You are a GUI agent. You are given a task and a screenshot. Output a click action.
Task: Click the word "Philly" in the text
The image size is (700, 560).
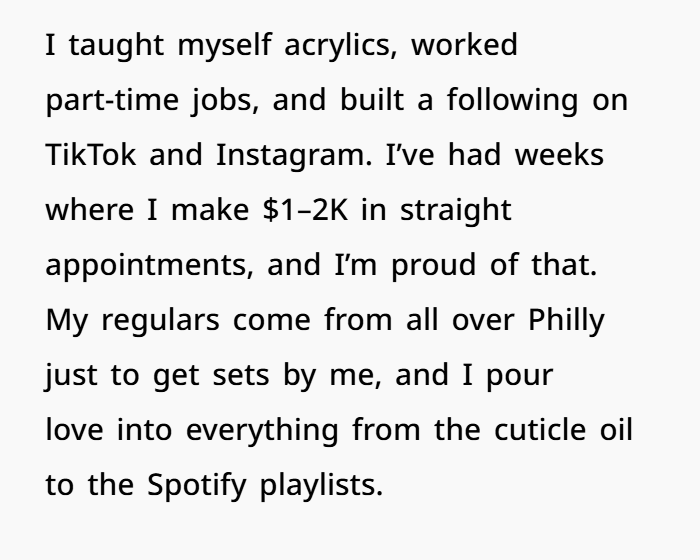[x=567, y=320]
